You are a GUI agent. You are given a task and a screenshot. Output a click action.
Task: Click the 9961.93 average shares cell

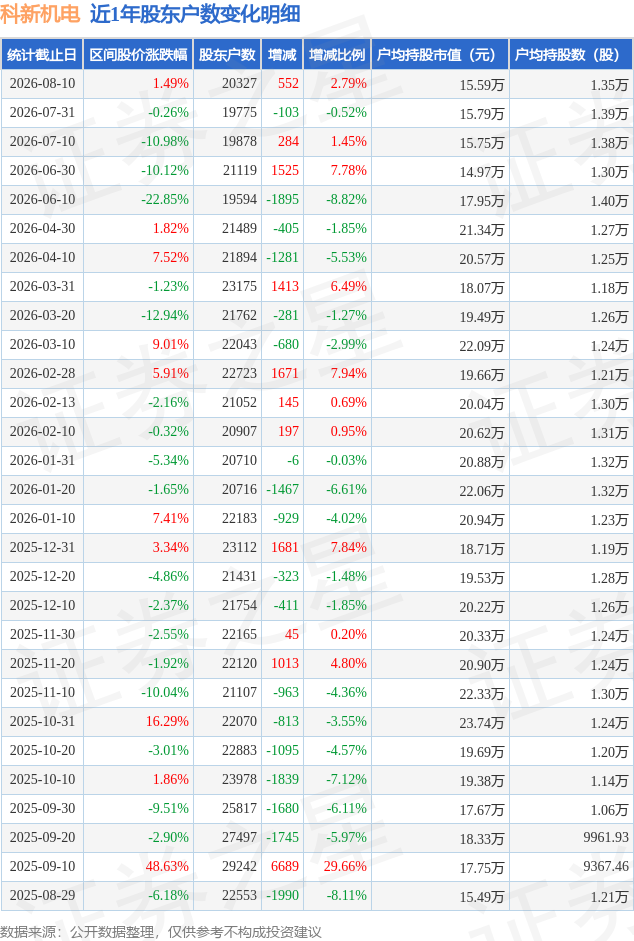coord(606,837)
